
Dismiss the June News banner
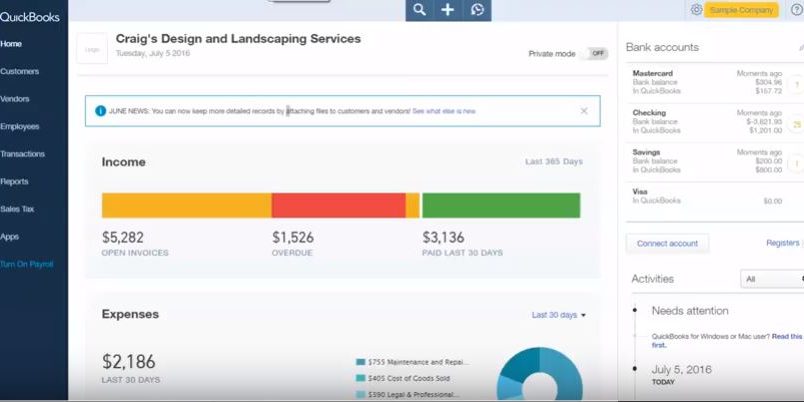584,111
